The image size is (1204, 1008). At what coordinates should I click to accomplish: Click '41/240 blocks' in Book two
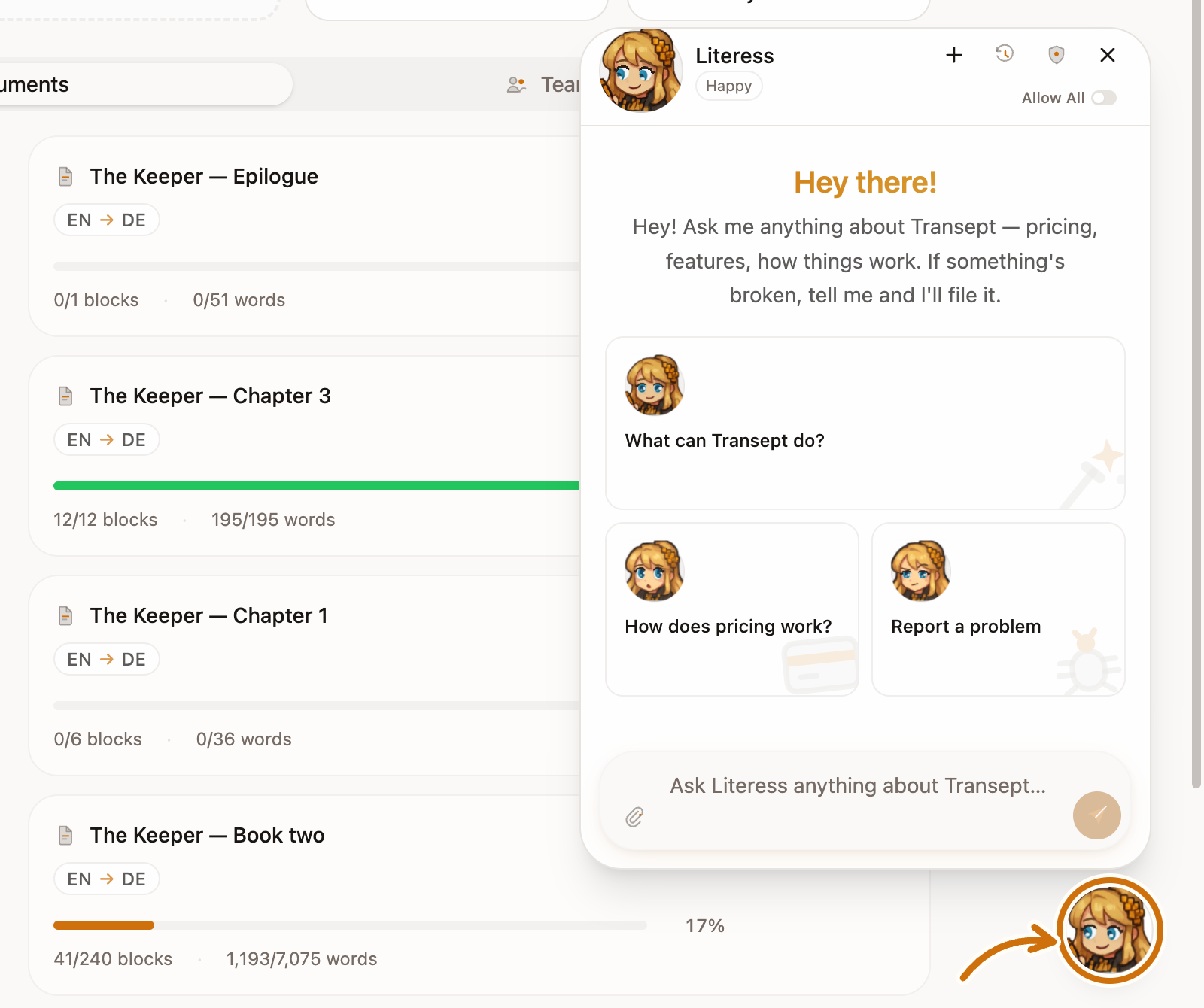pyautogui.click(x=113, y=959)
